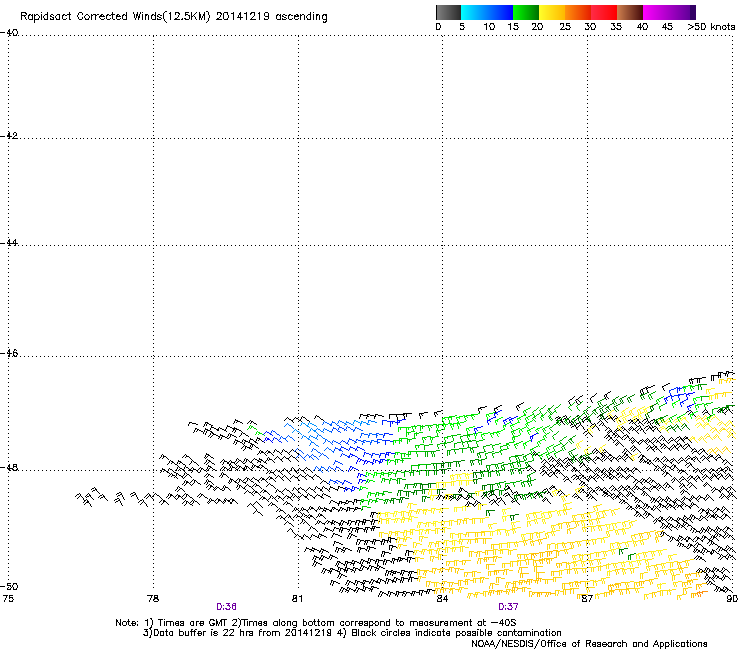Click the -48 latitude axis label

click(9, 467)
